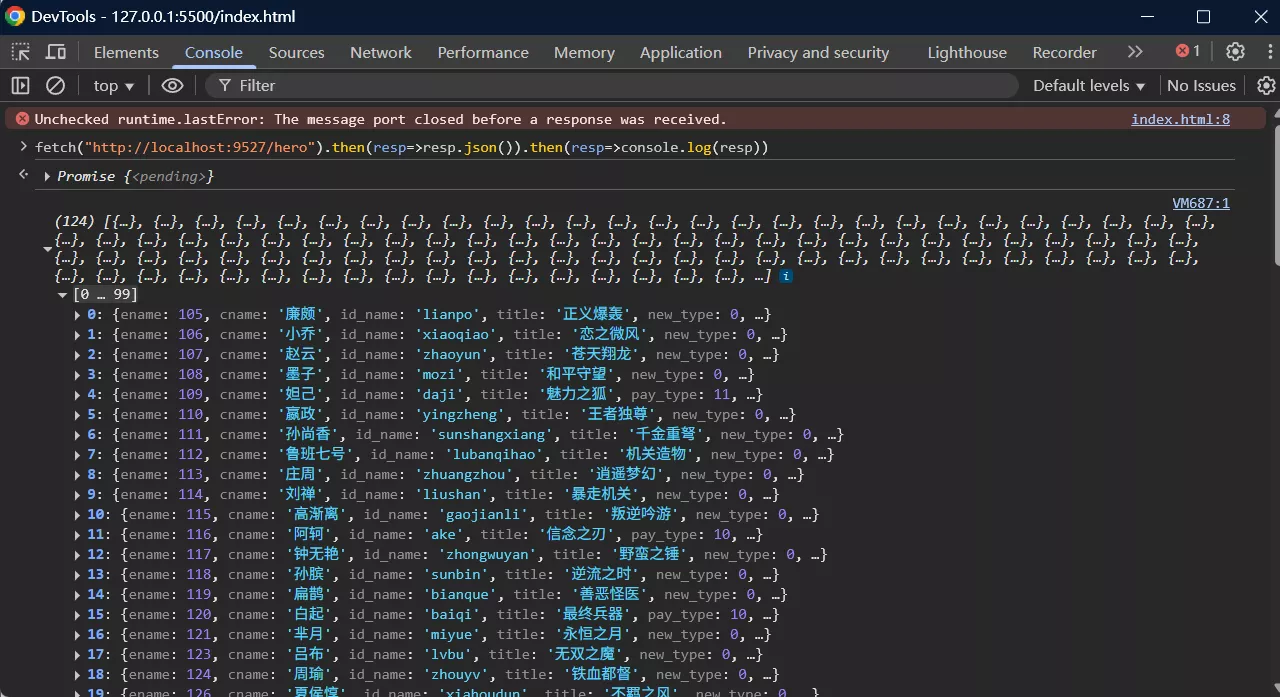Screen dimensions: 1280x697
Task: Switch to the Elements tab
Action: pyautogui.click(x=126, y=53)
